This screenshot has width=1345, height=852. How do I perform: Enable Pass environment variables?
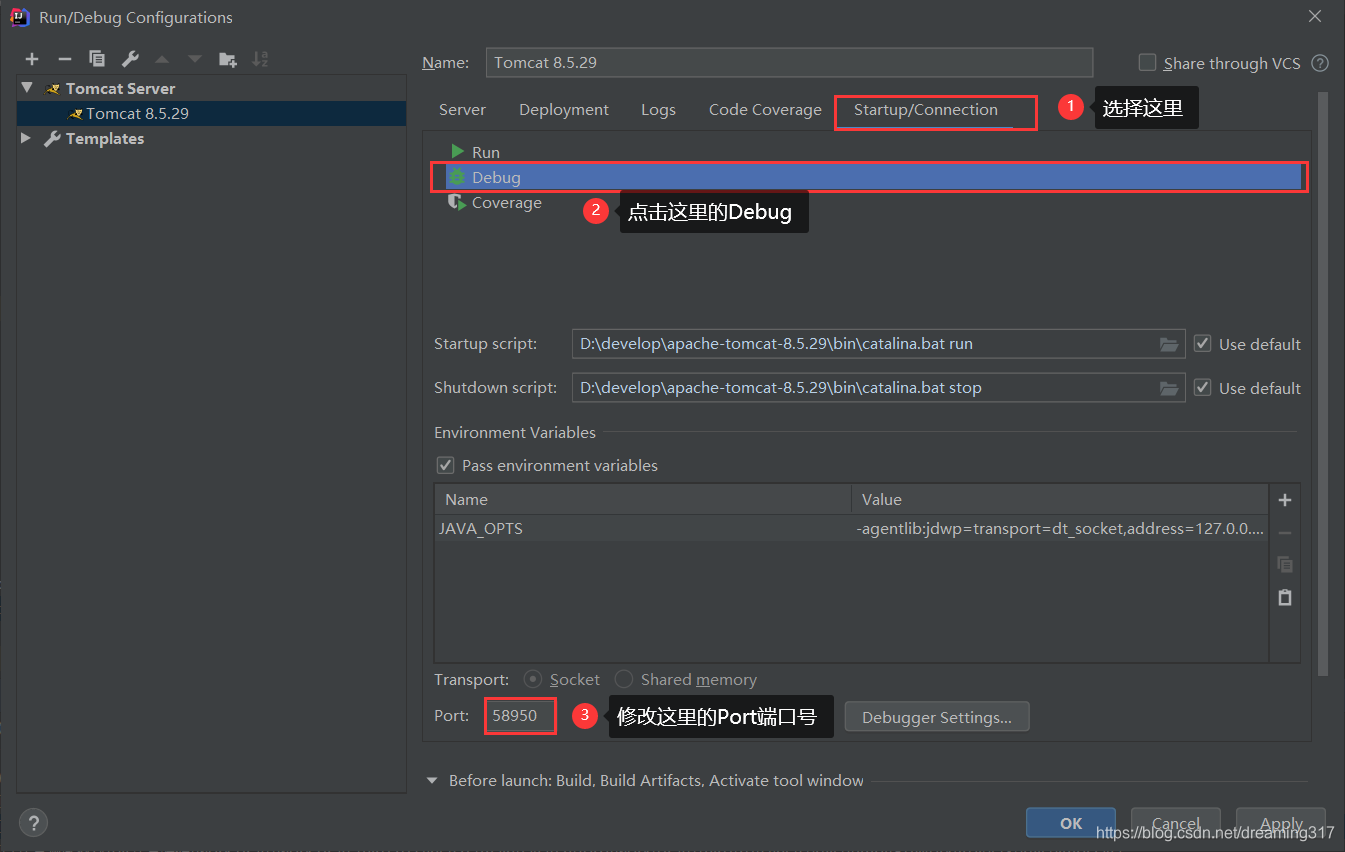click(x=444, y=465)
